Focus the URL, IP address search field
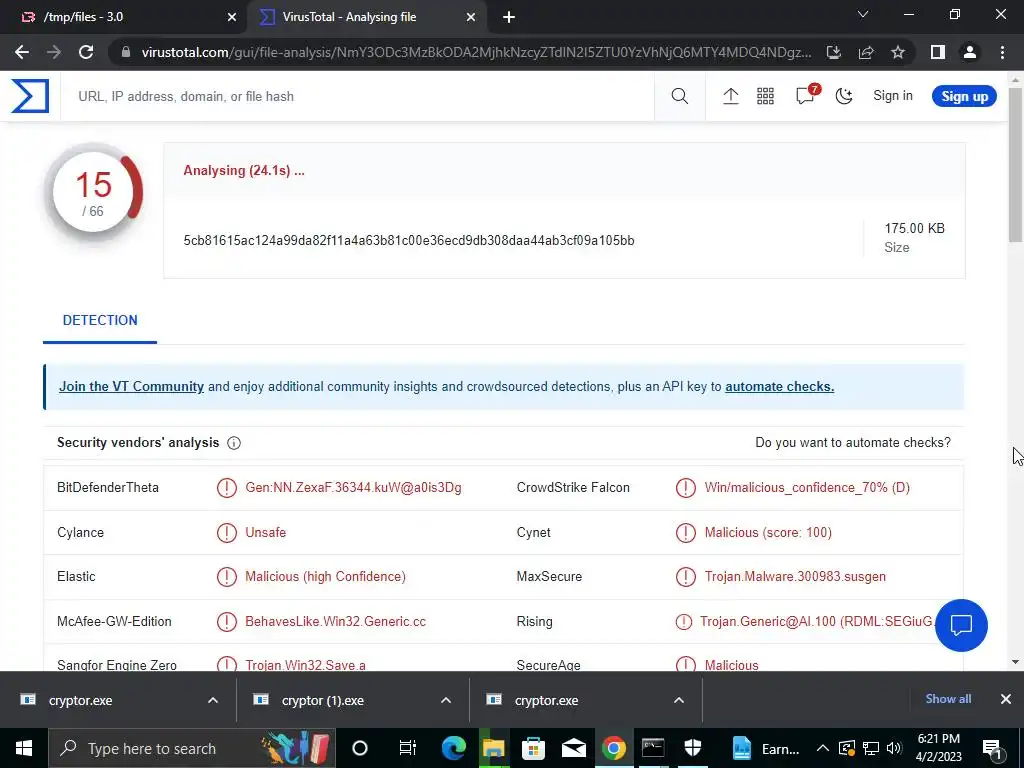 (x=357, y=96)
